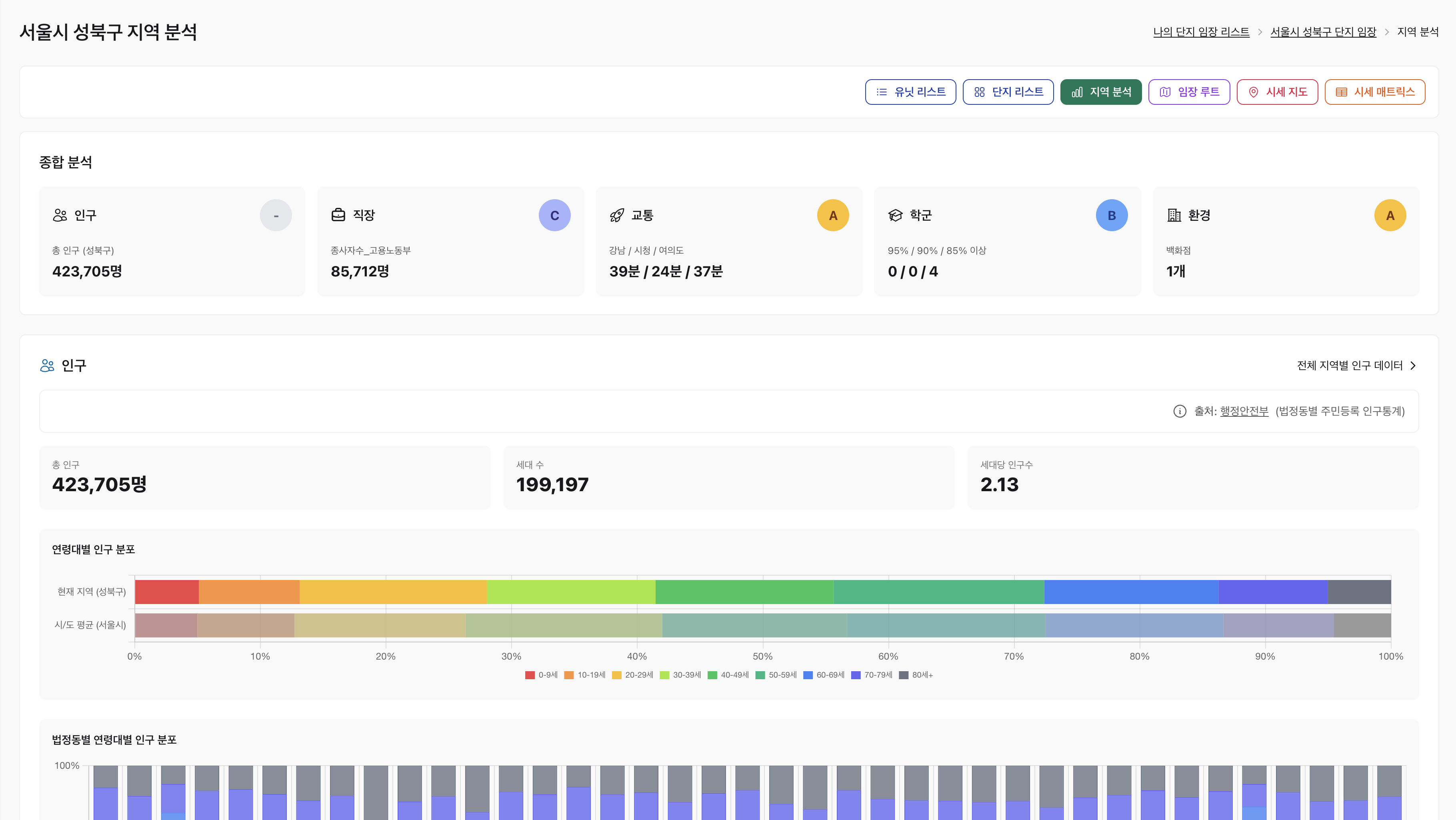Expand 전체 지역별 인구 데이터 chevron
1456x820 pixels.
tap(1413, 366)
